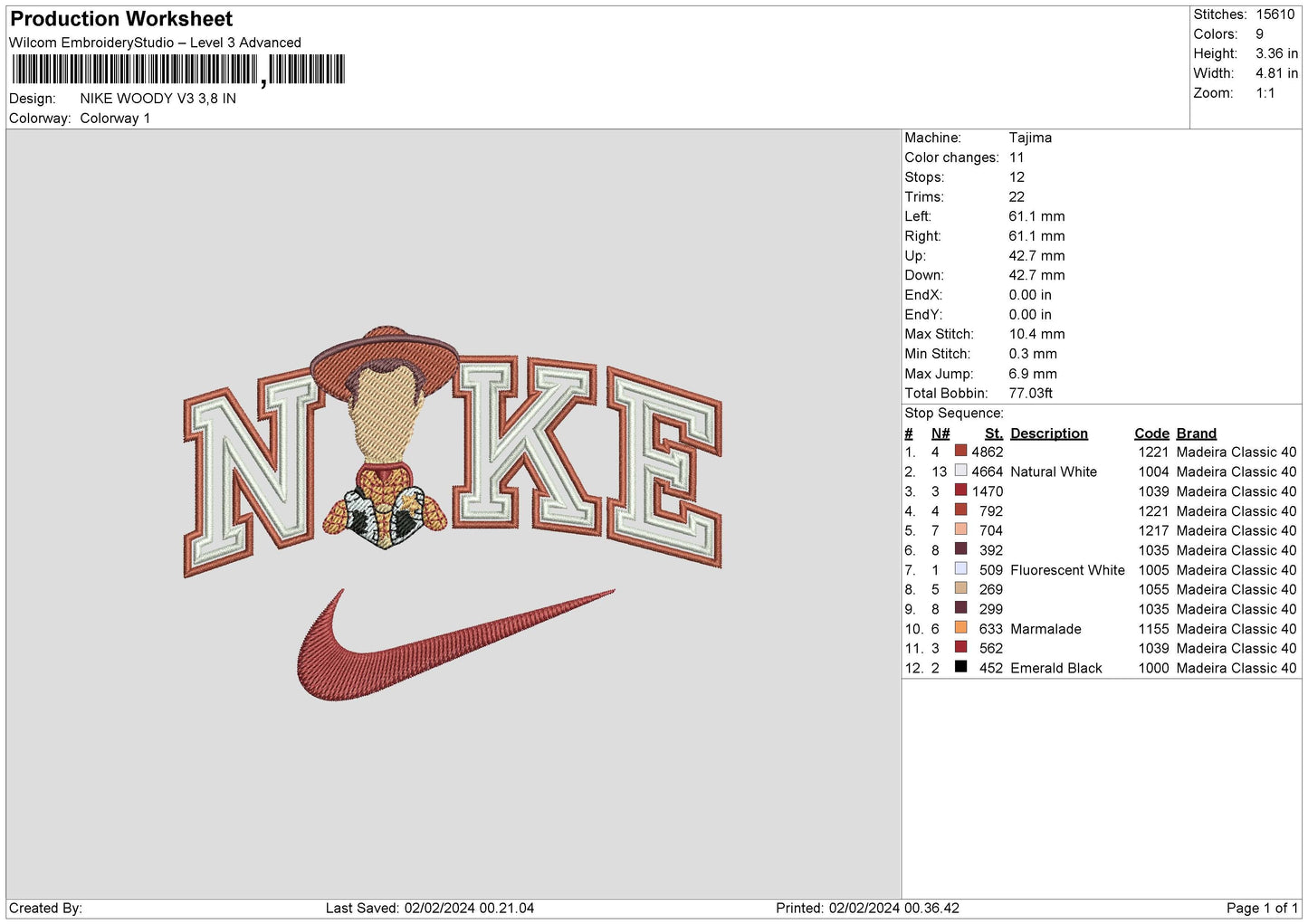Image resolution: width=1308 pixels, height=924 pixels.
Task: Click the Woody character in the design
Action: [x=386, y=439]
